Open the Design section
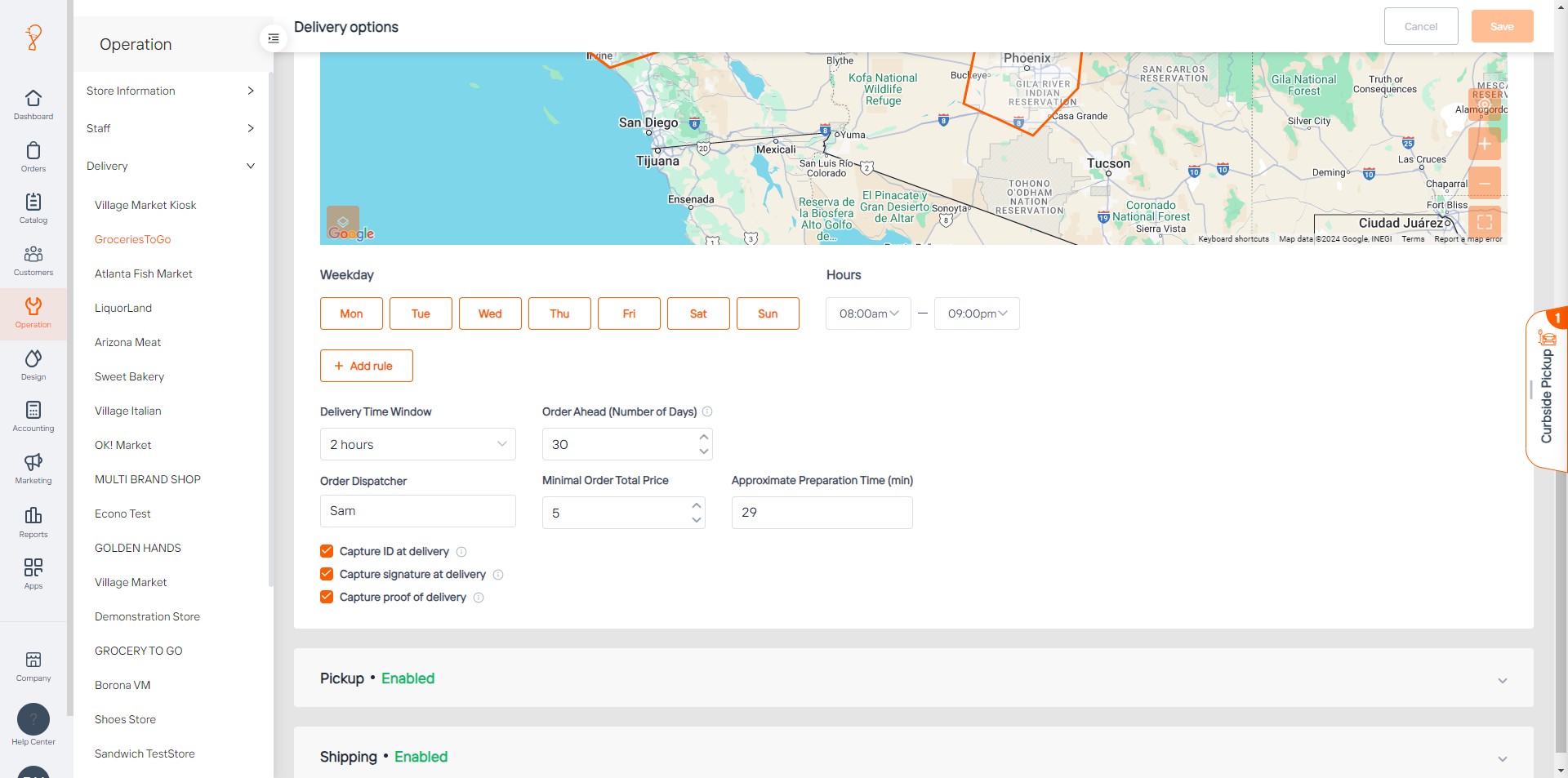This screenshot has width=1568, height=778. 33,365
